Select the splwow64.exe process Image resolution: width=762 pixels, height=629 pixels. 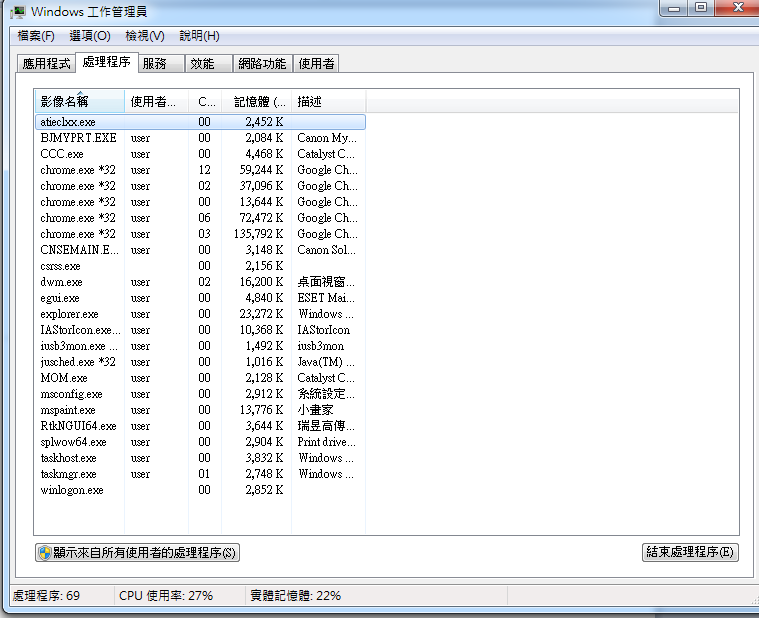pos(200,443)
